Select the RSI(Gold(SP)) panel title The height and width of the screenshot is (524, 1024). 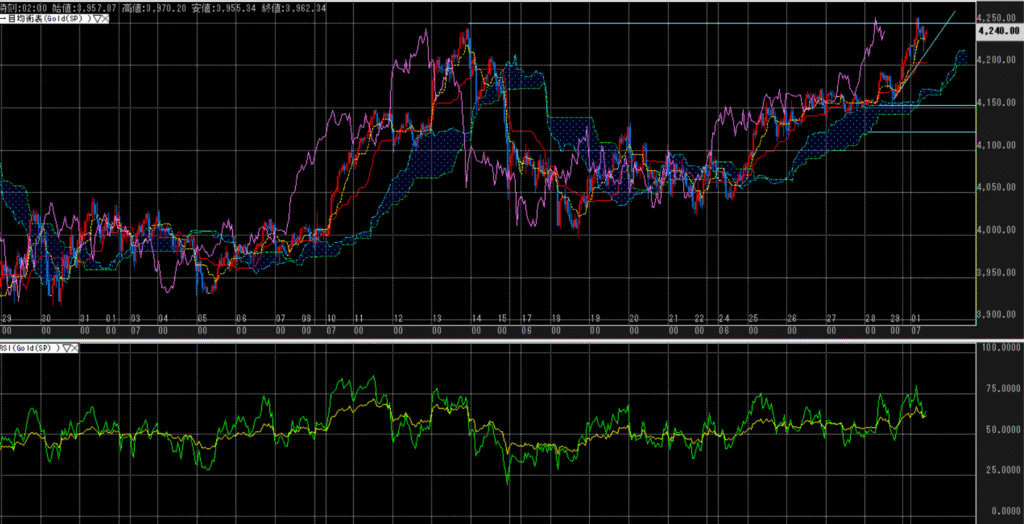pyautogui.click(x=30, y=348)
